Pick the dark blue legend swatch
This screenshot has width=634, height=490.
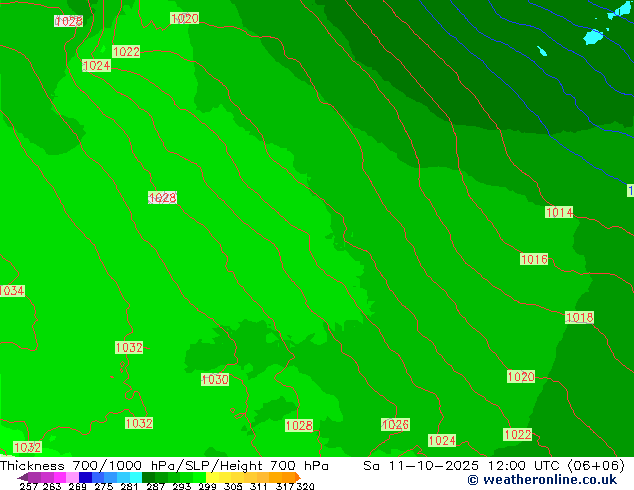[x=85, y=477]
